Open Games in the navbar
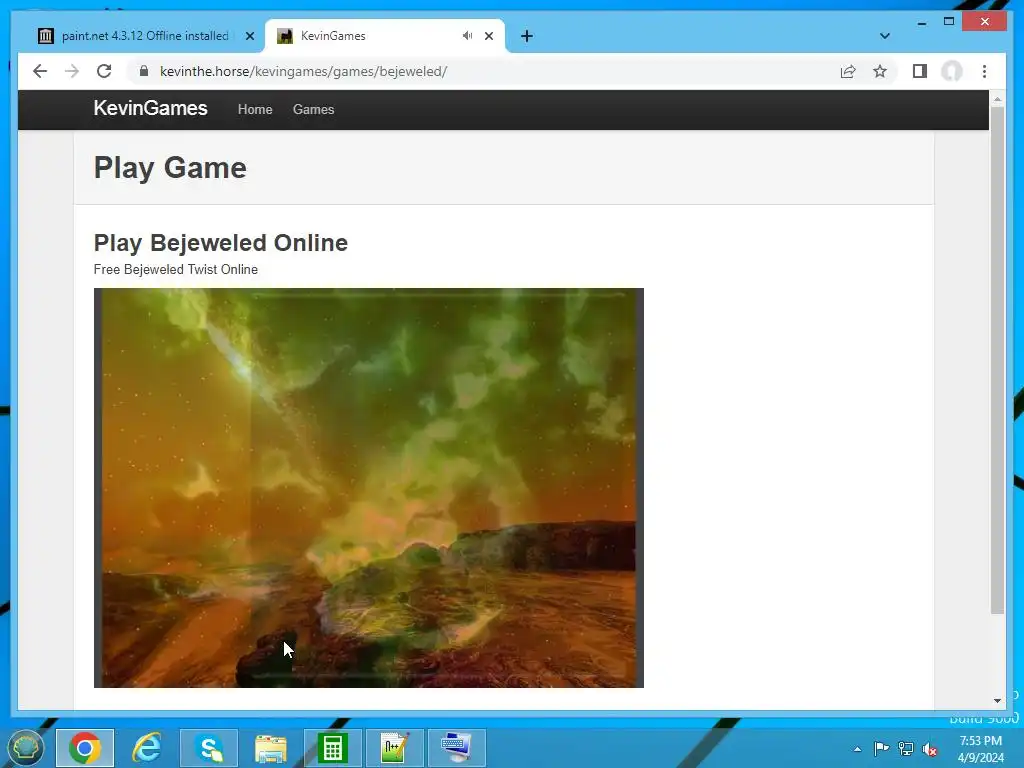 313,110
